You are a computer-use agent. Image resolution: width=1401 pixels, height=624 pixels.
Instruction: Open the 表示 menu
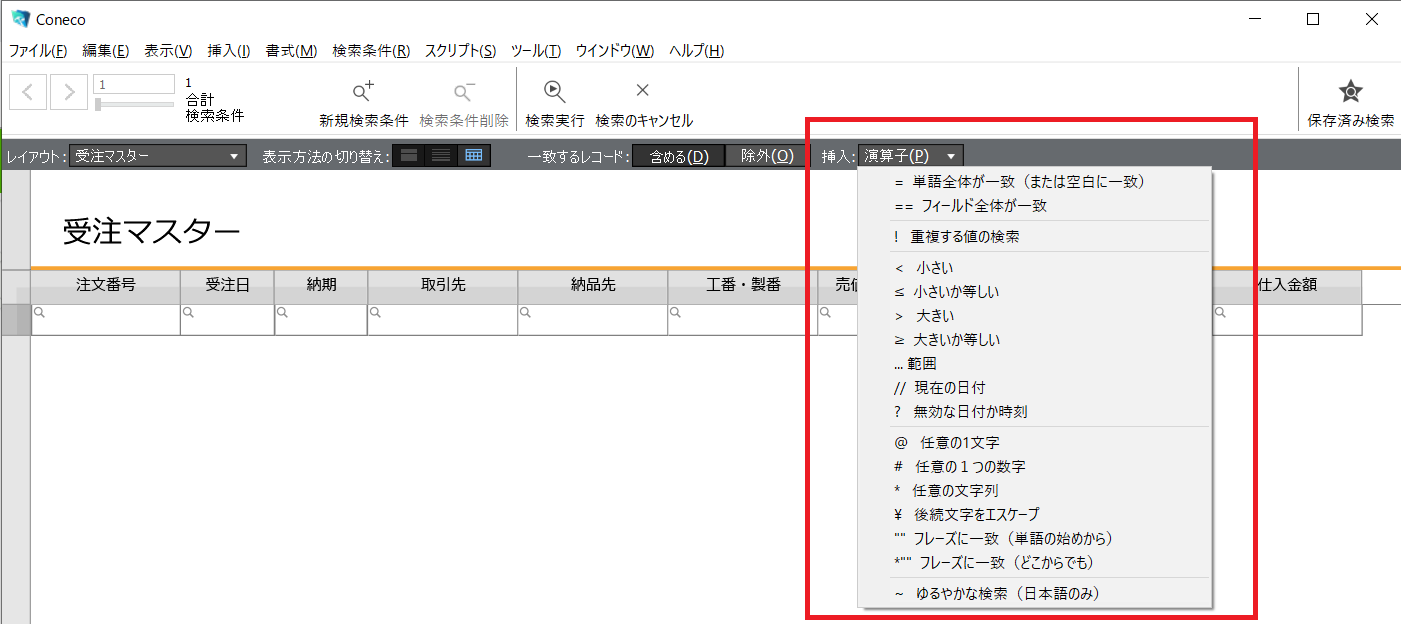click(x=168, y=51)
